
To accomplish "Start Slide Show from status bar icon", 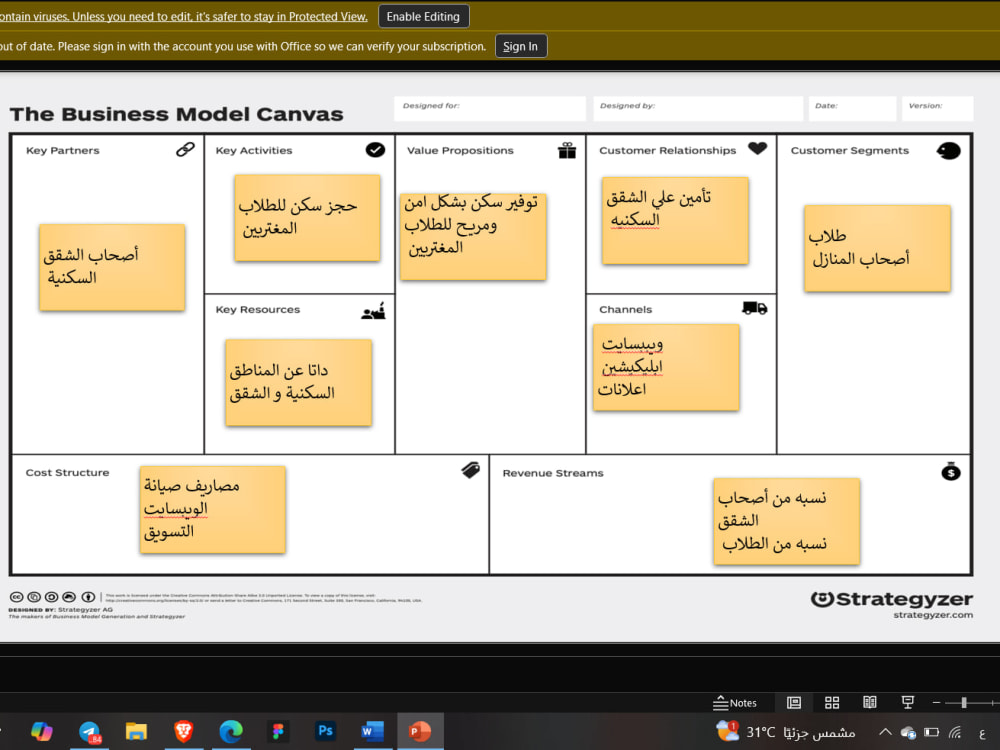I will pos(908,703).
